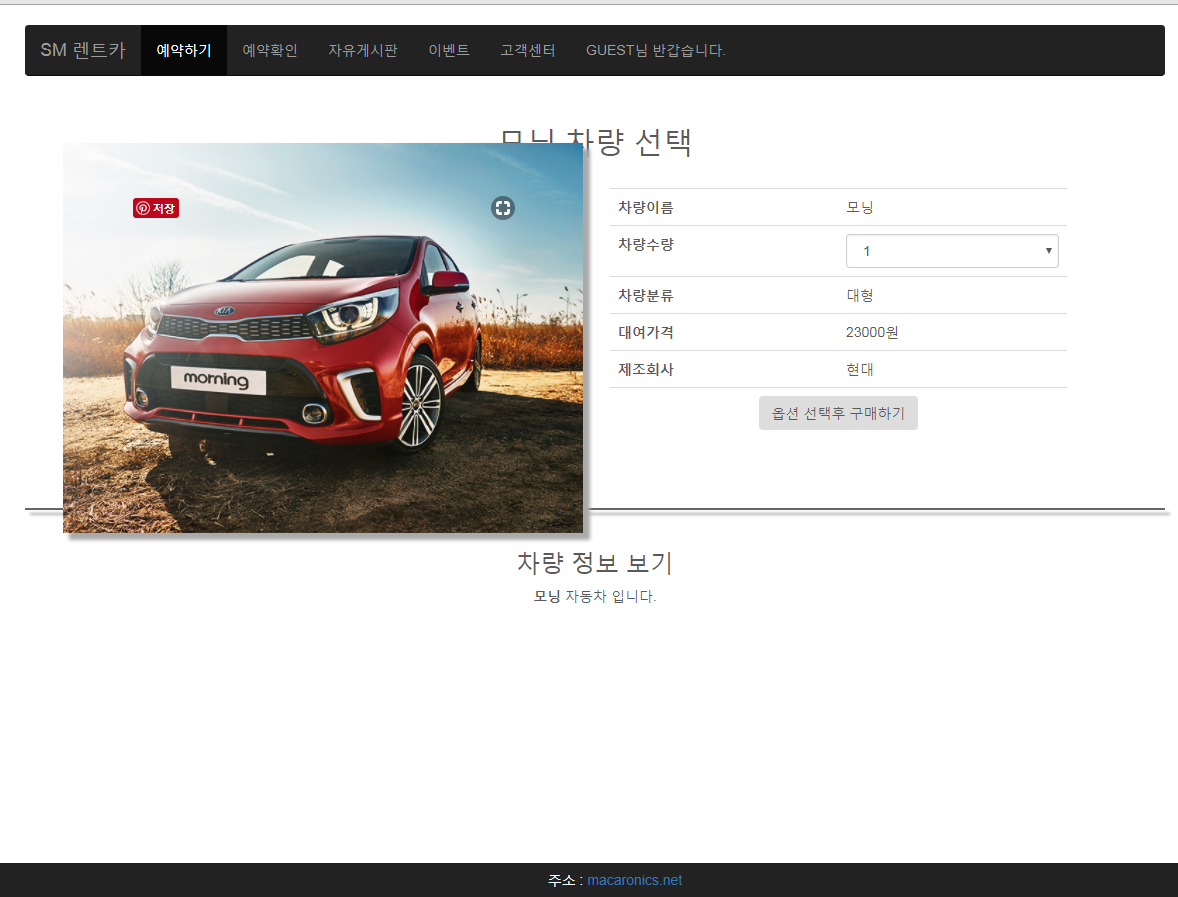Screen dimensions: 1178x897
Task: Select the 이벤트 menu item
Action: tap(449, 50)
